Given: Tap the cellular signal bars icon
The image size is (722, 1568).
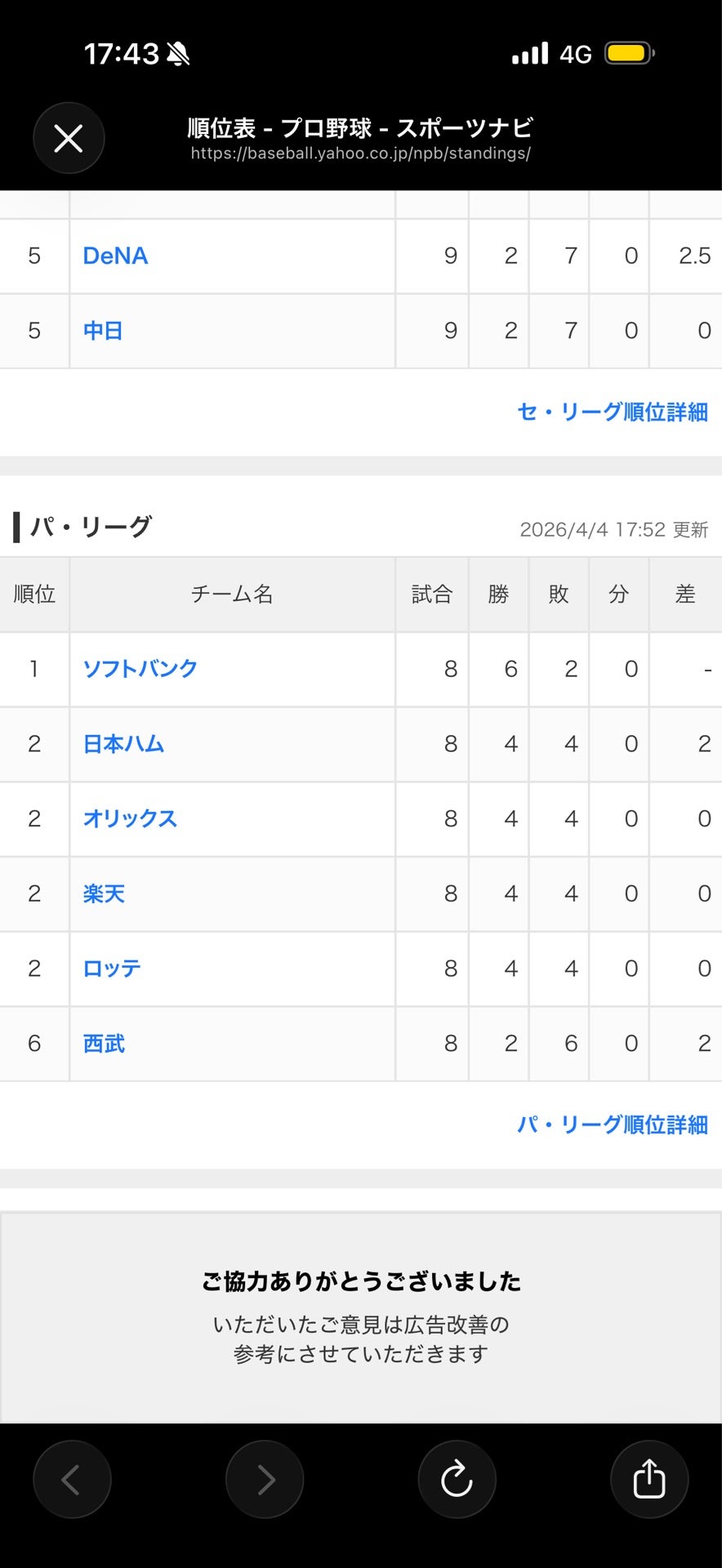Looking at the screenshot, I should coord(530,54).
